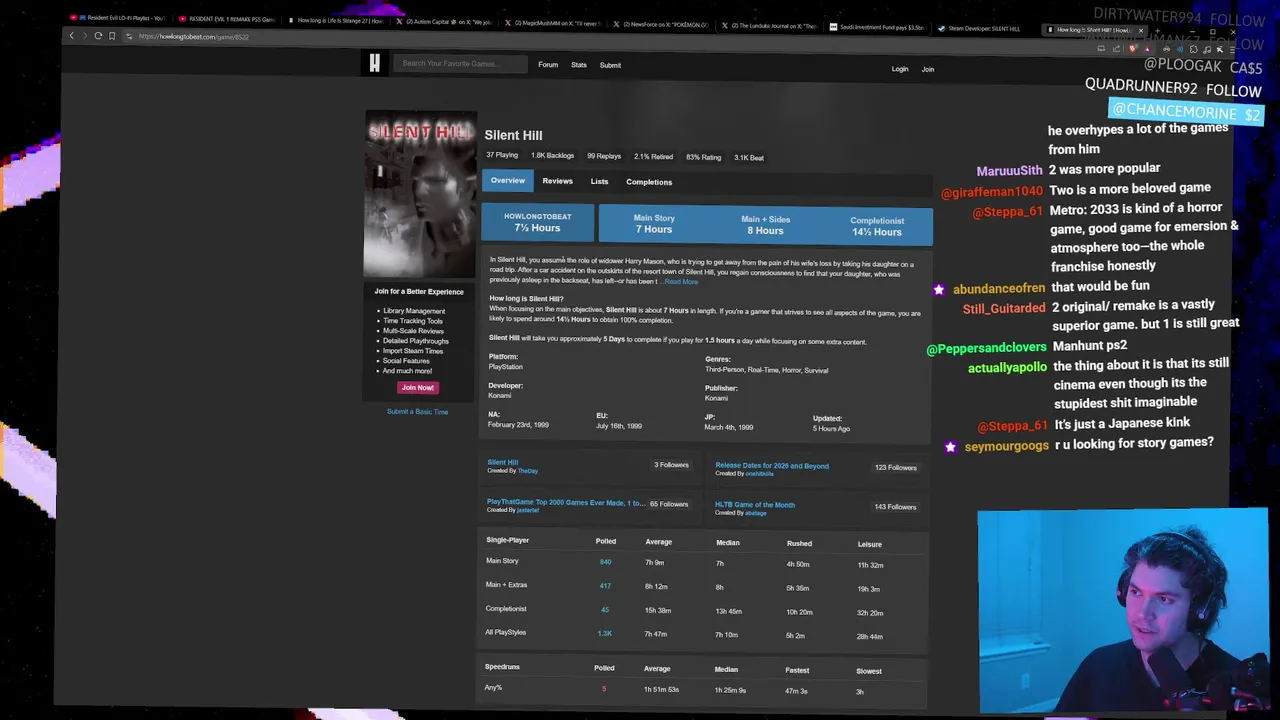Click the 83% Rating stat badge
Image resolution: width=1280 pixels, height=720 pixels.
tap(704, 157)
